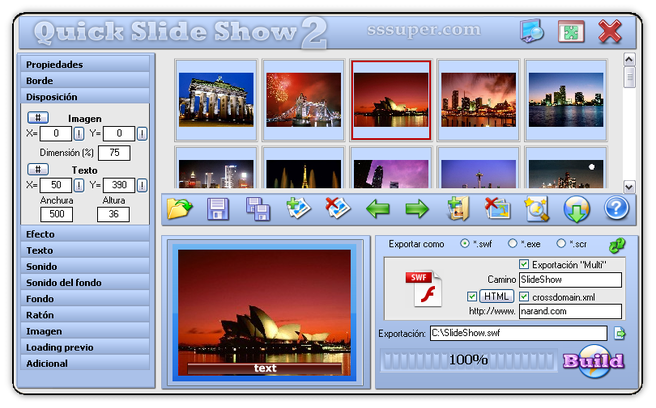Select the *.exe export radio button
Image resolution: width=656 pixels, height=408 pixels.
click(x=512, y=243)
